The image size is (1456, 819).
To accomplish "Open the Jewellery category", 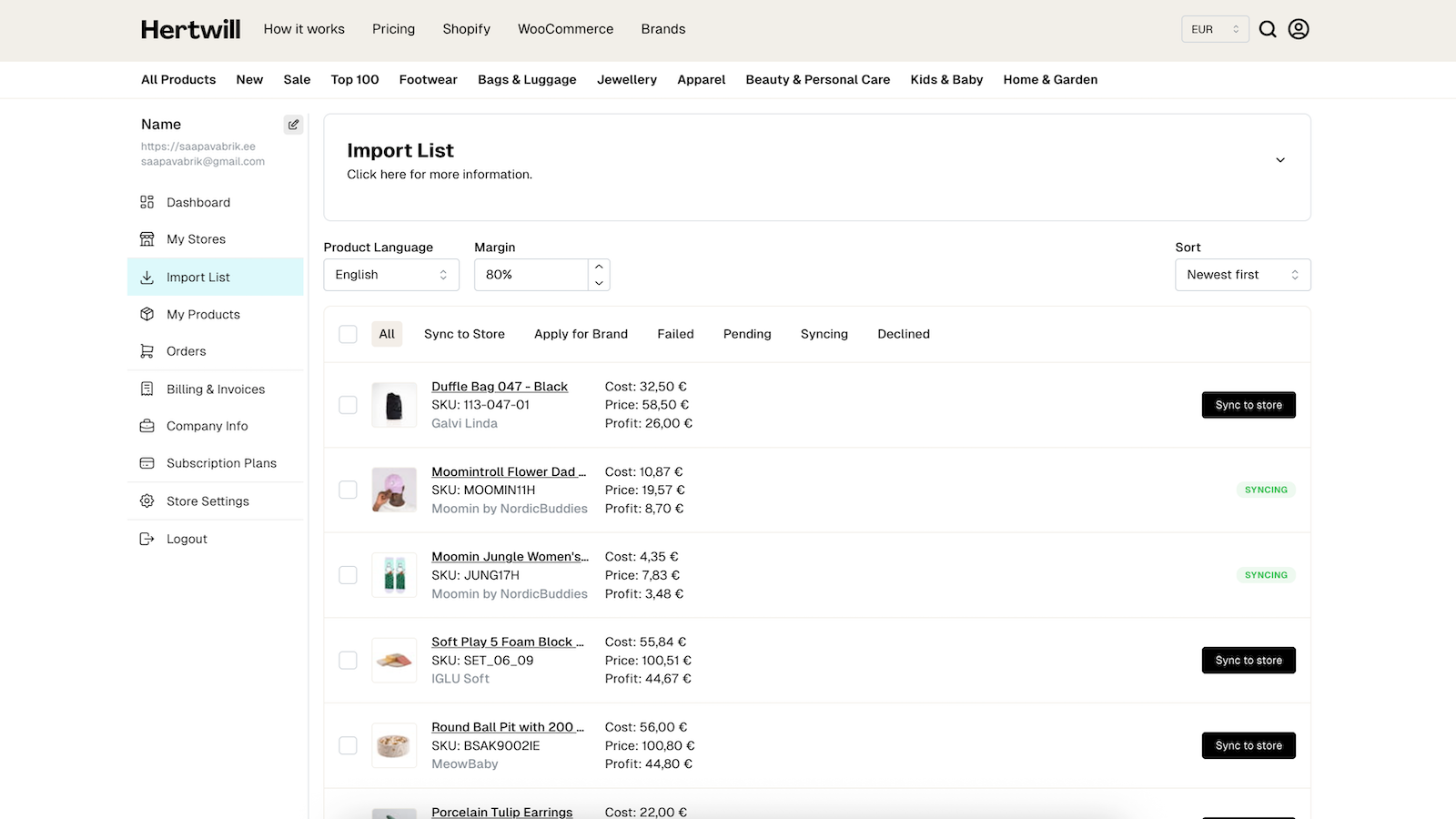I will coord(627,80).
